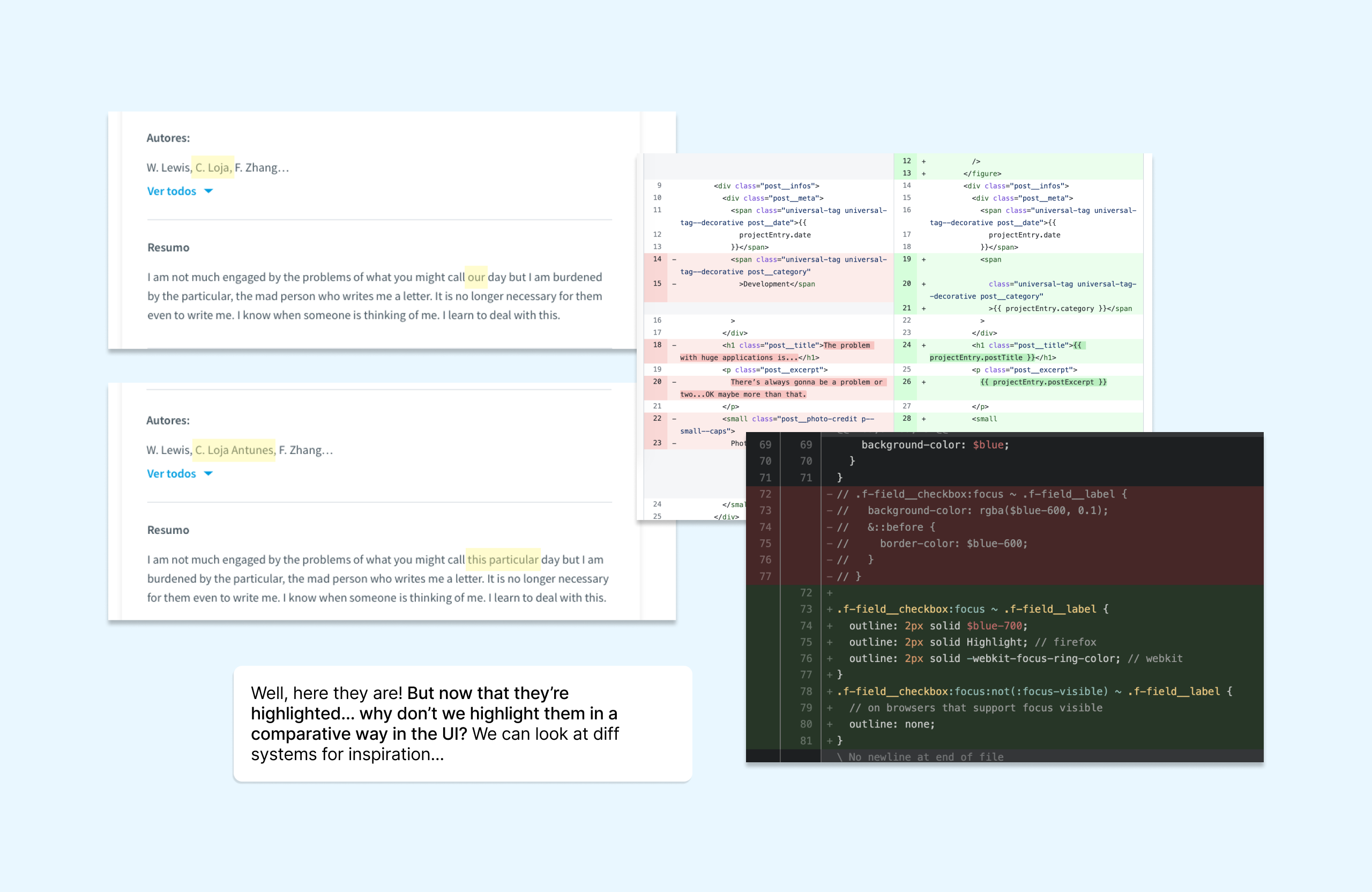Click added line 73 '.f-field__checkbox:focus ~ .f-field__label {'
The height and width of the screenshot is (892, 1372).
[1004, 609]
